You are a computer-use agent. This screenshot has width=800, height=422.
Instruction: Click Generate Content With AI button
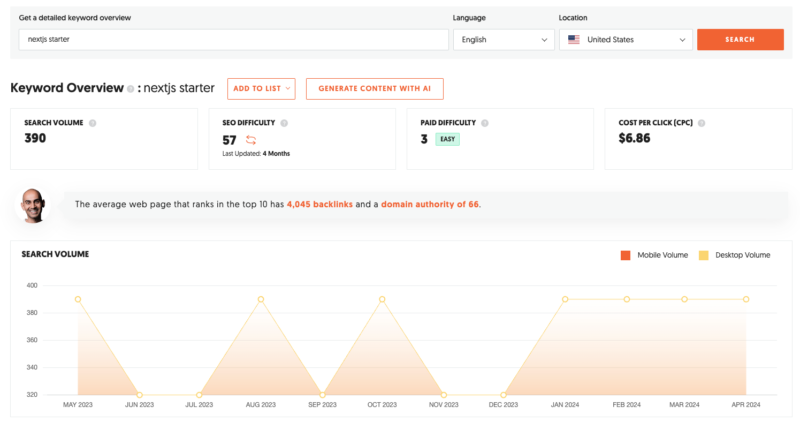pyautogui.click(x=374, y=89)
